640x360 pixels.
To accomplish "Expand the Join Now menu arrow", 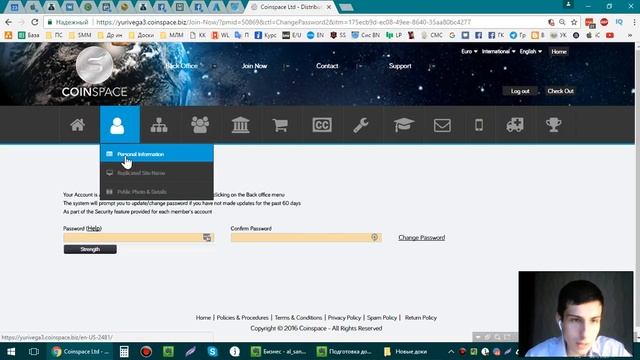I will coord(287,66).
